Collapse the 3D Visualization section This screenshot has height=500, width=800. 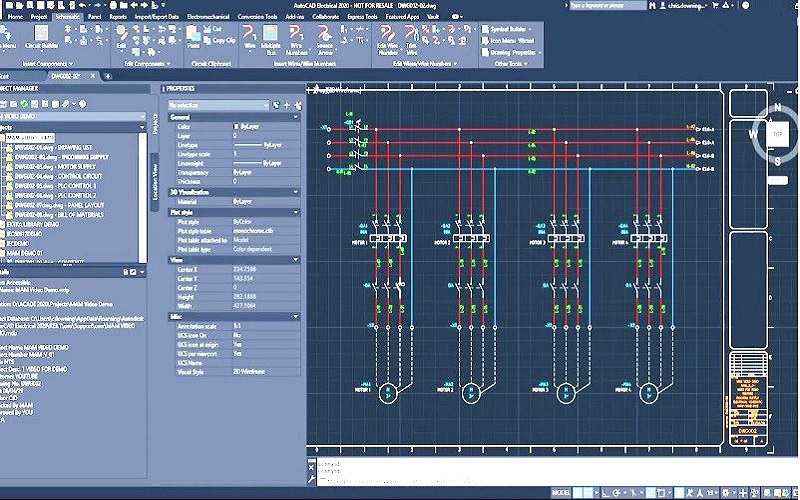coord(295,192)
